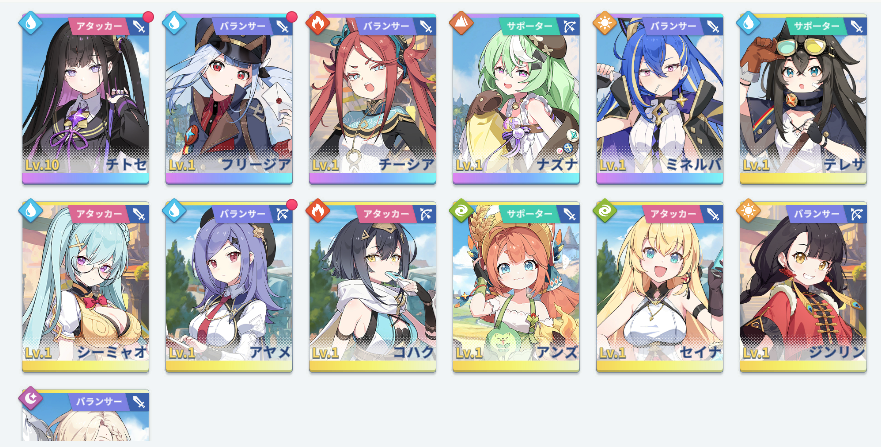This screenshot has width=881, height=447.
Task: Select the セイナ character card
Action: (660, 287)
